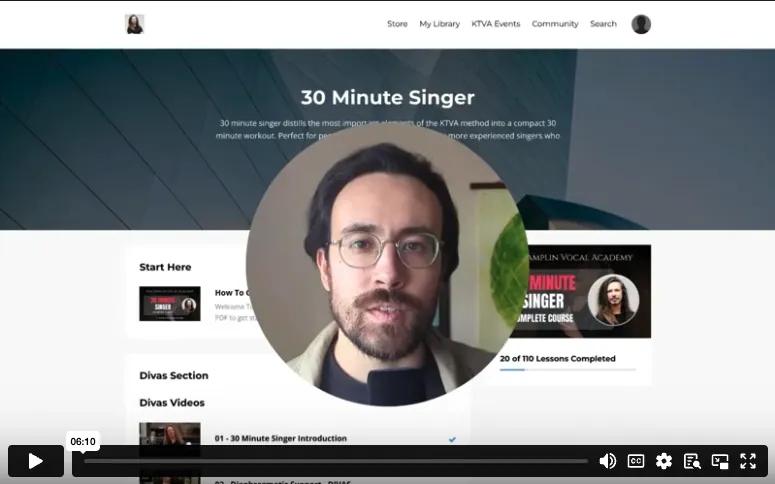
Task: Enter fullscreen mode
Action: tap(748, 461)
